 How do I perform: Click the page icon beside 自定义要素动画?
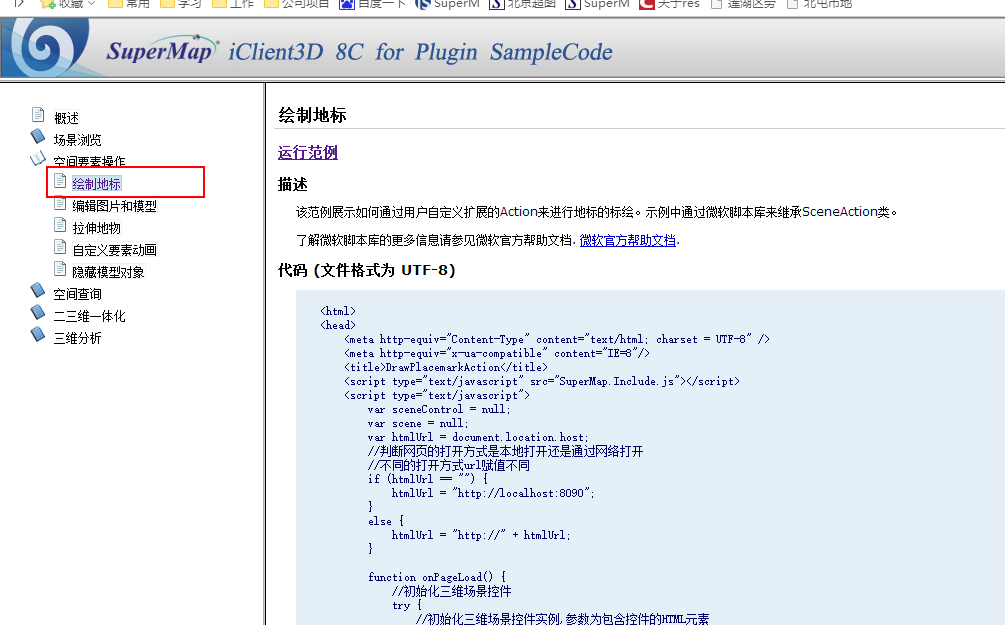[x=60, y=247]
